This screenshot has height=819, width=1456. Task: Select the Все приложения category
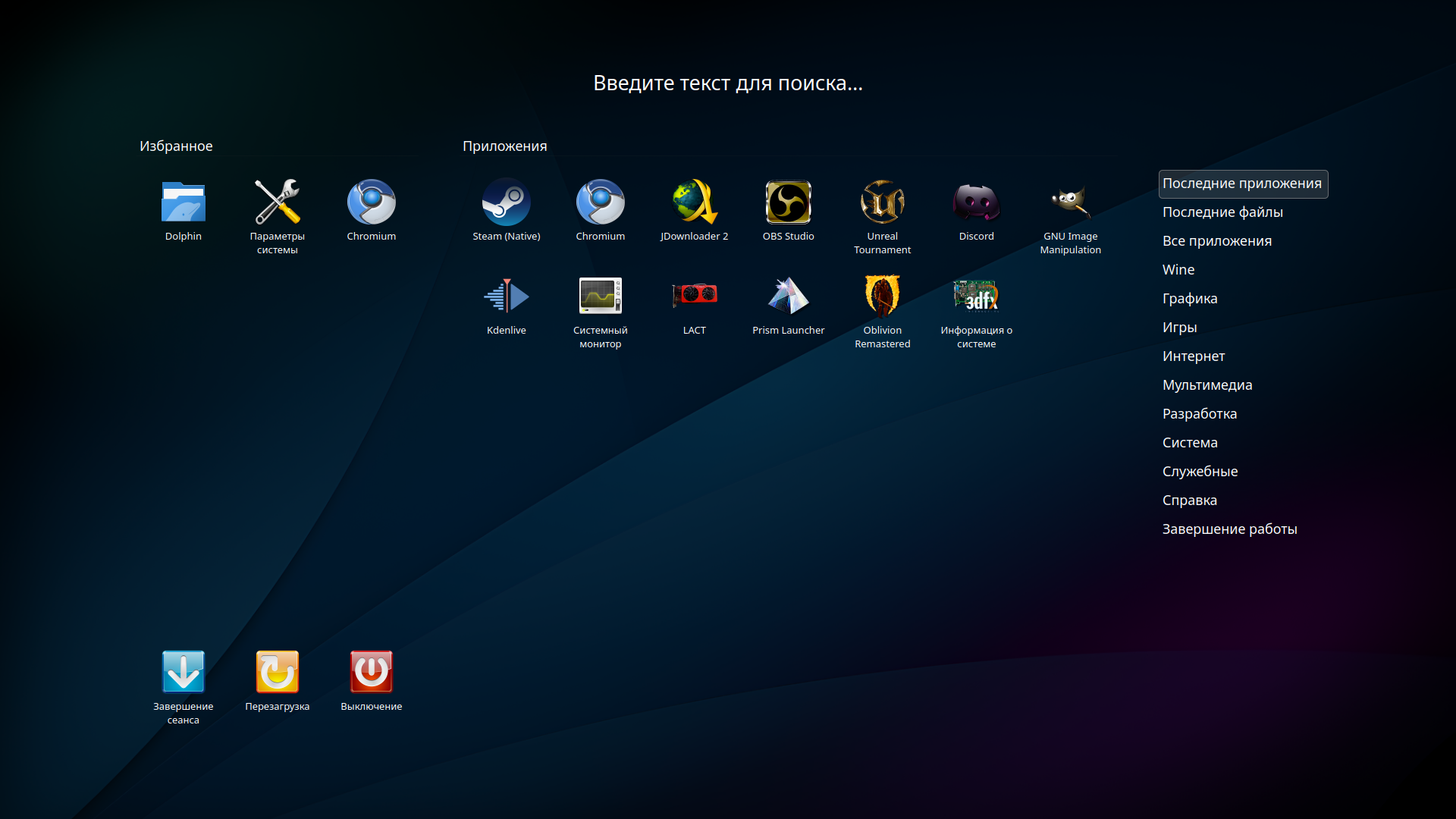pos(1216,241)
